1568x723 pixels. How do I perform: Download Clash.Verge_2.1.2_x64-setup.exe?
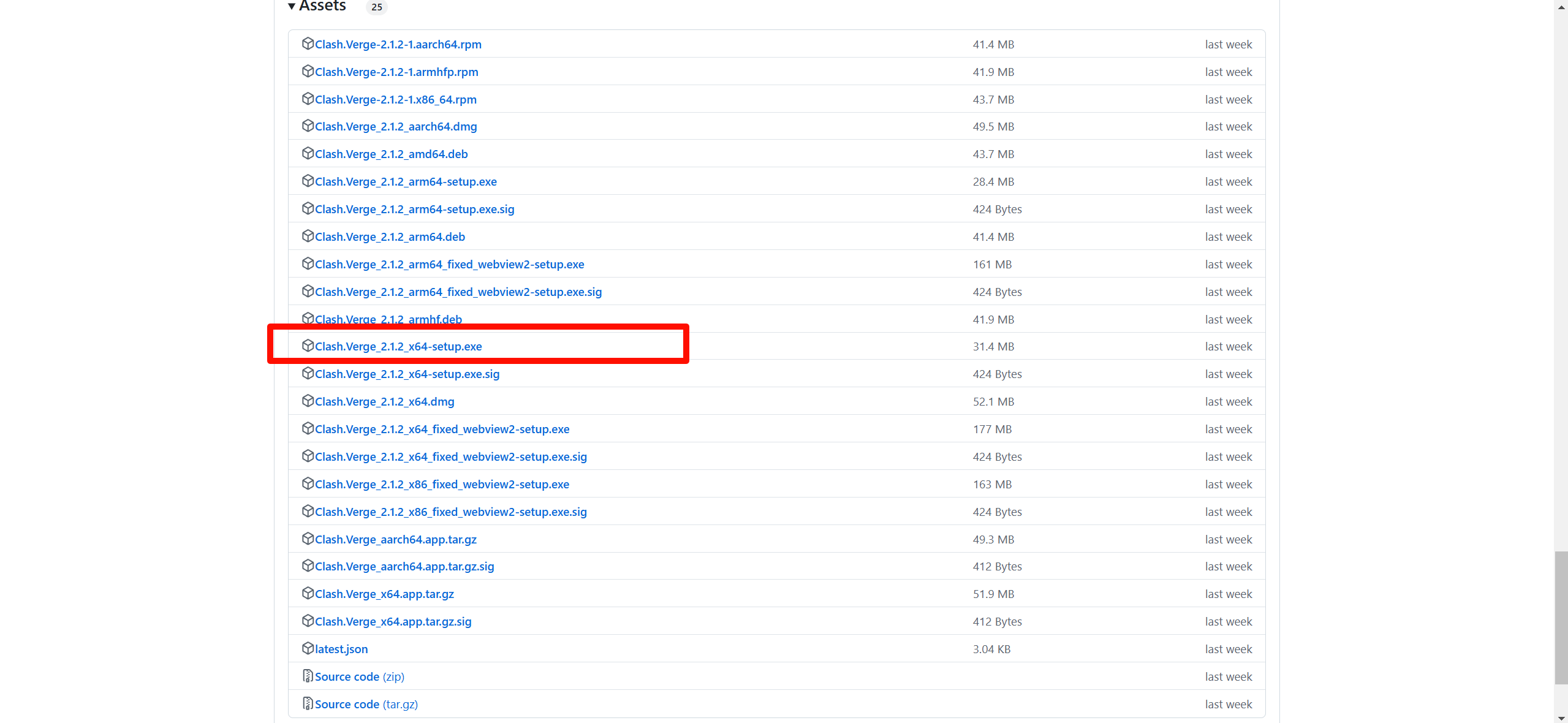tap(398, 347)
